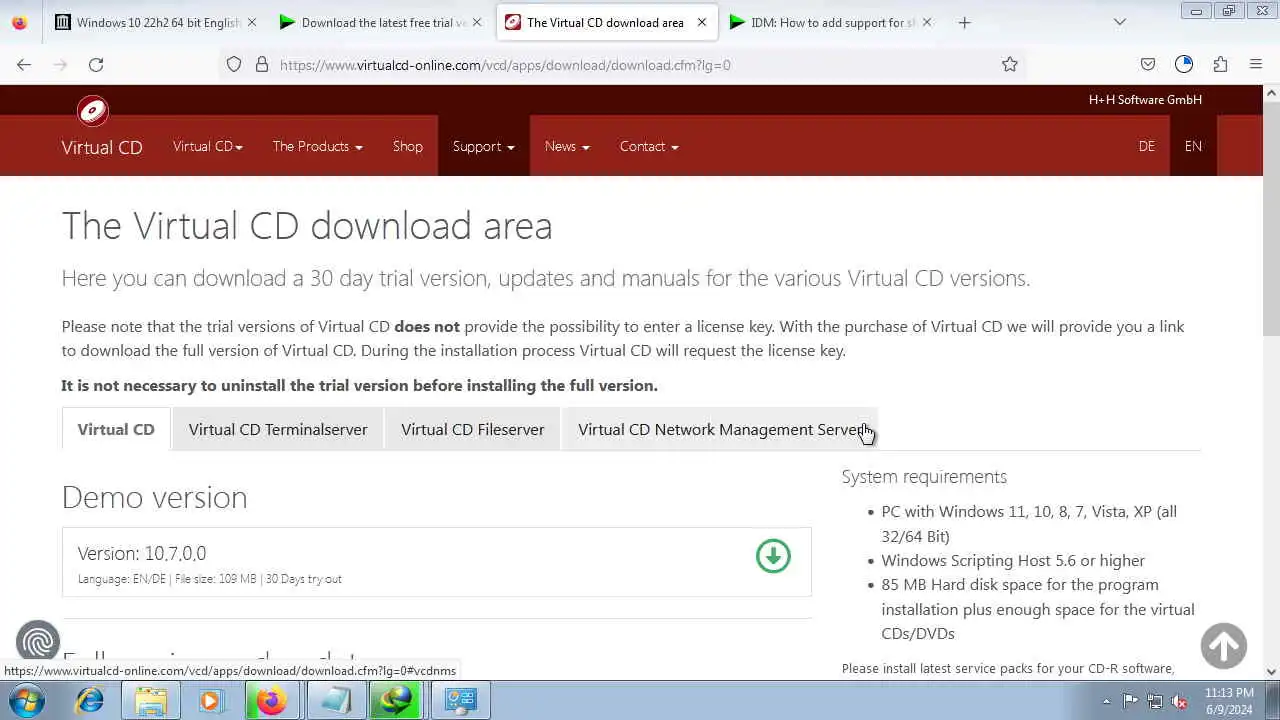This screenshot has height=720, width=1280.
Task: Open the Extensions puzzle icon
Action: [1220, 64]
